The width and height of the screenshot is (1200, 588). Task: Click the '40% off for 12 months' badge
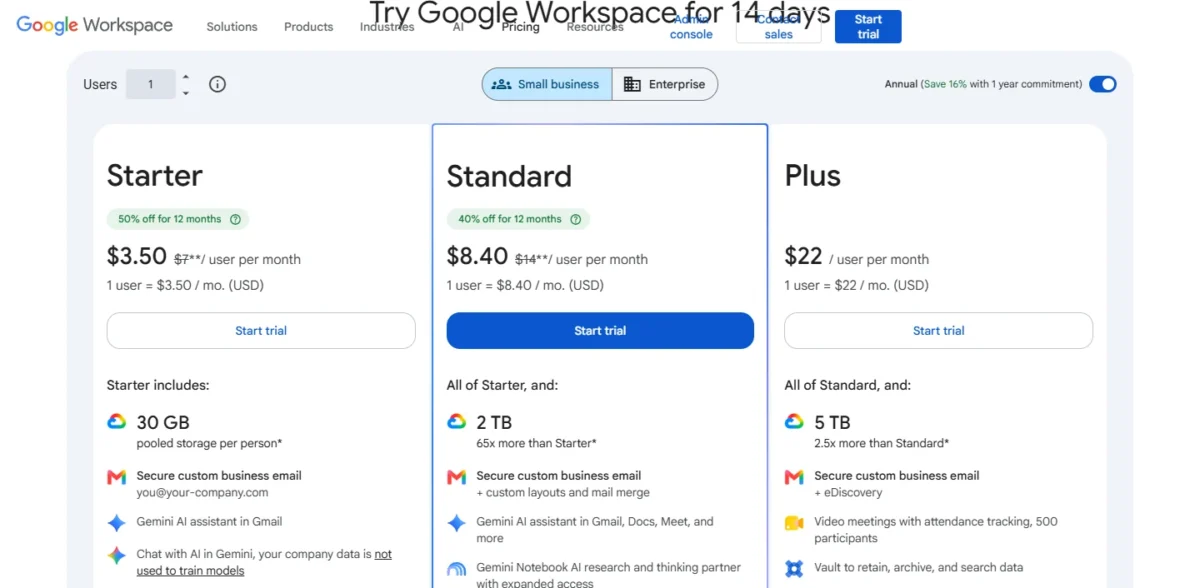518,219
